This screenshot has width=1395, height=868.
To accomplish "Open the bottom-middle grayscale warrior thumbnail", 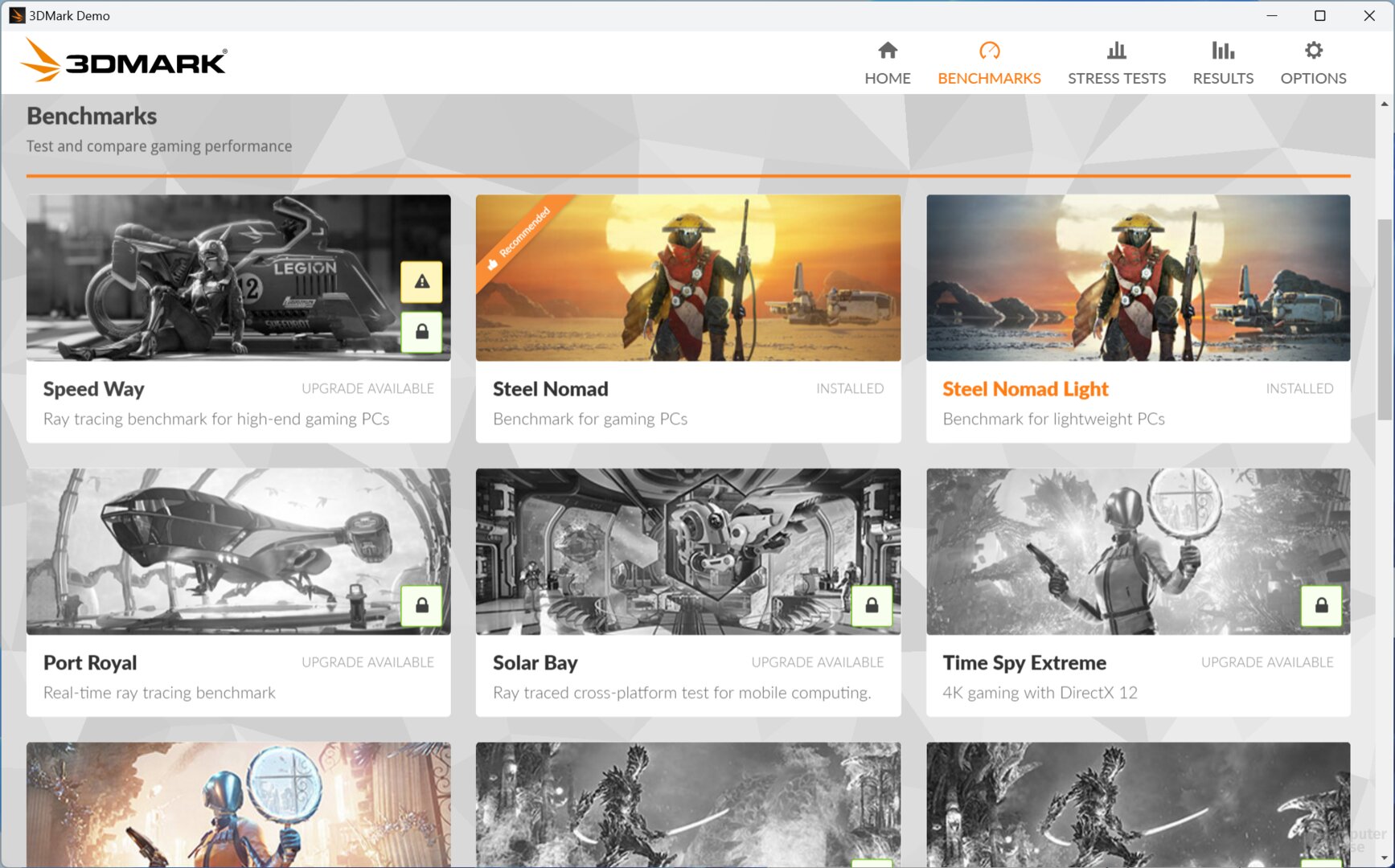I will tap(688, 805).
